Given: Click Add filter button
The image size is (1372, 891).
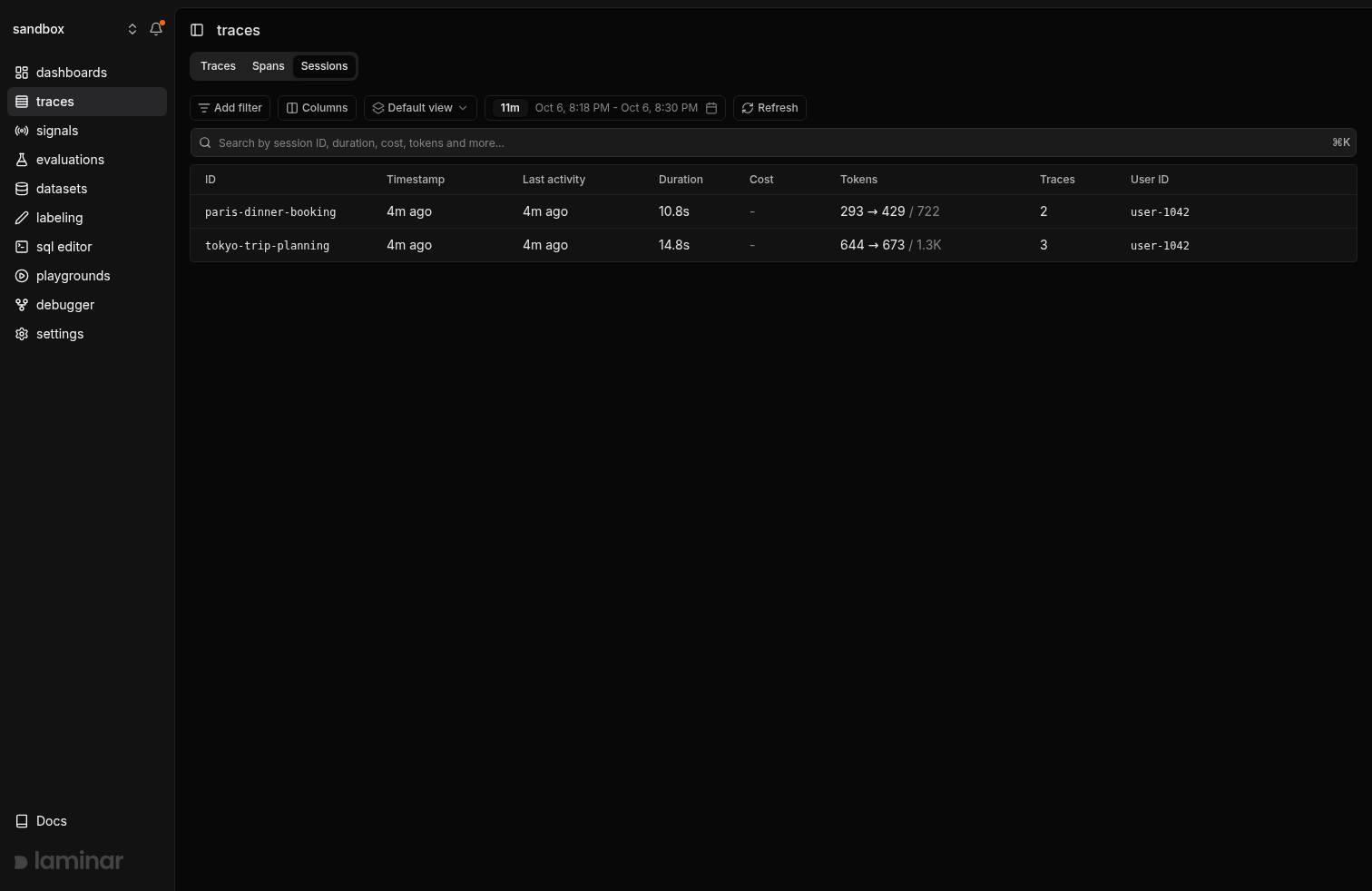Looking at the screenshot, I should pyautogui.click(x=230, y=108).
